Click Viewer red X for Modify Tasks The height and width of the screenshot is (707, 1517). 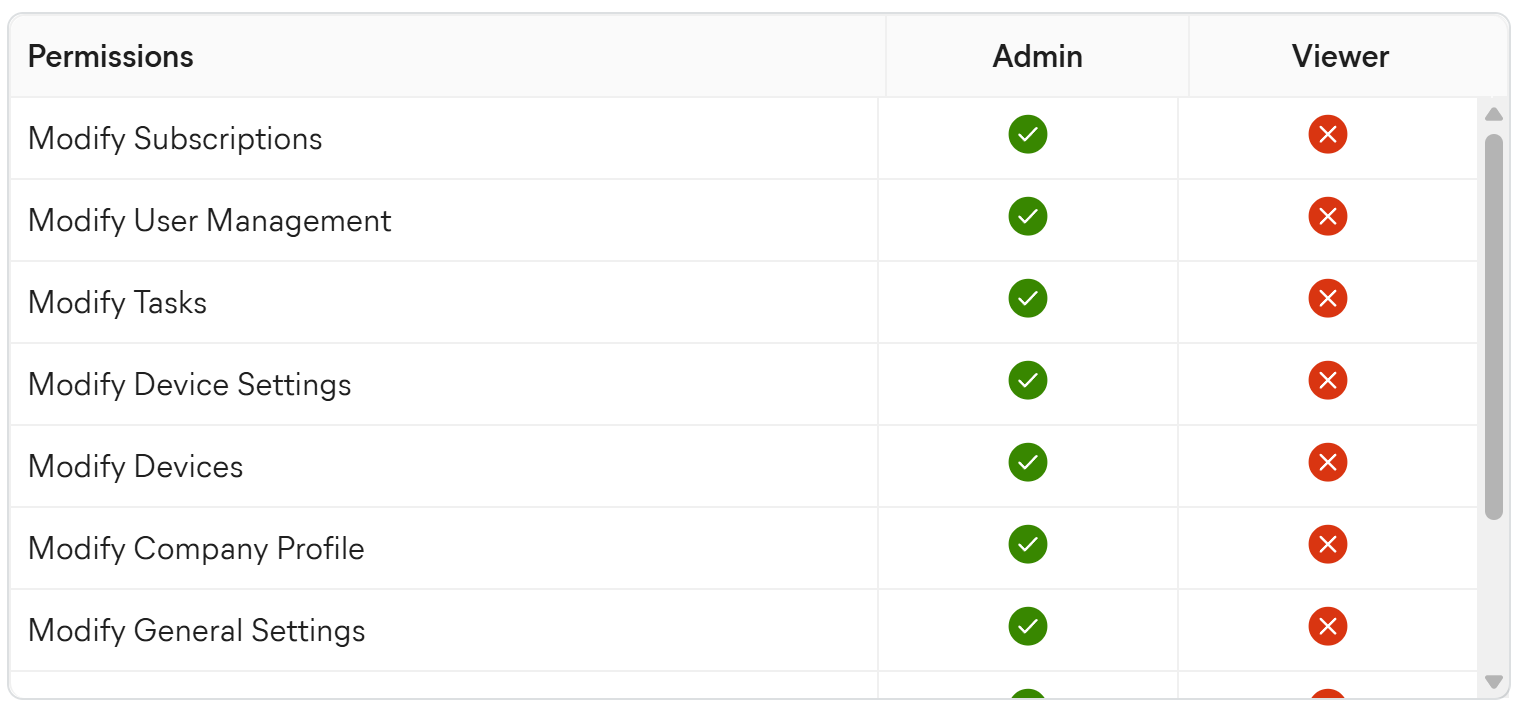click(x=1327, y=298)
